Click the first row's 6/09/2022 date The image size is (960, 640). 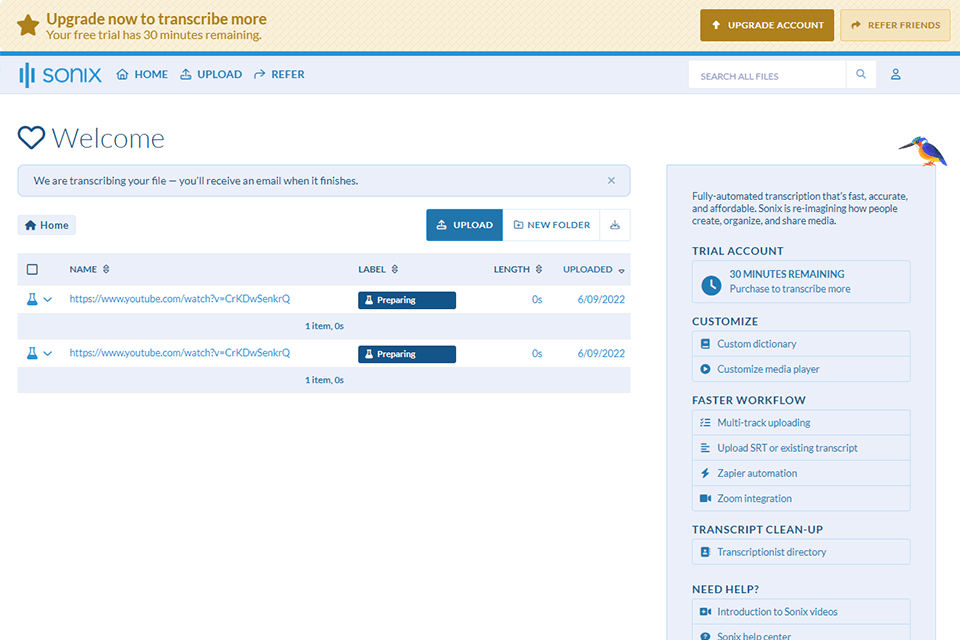[601, 299]
